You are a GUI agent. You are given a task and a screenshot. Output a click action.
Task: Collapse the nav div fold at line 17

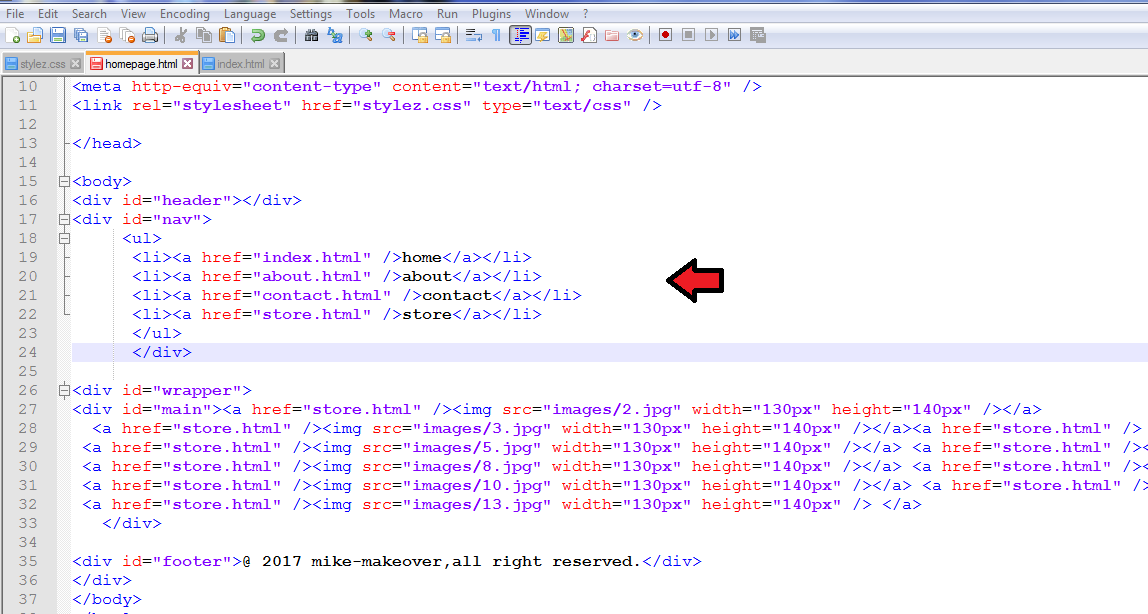coord(63,219)
